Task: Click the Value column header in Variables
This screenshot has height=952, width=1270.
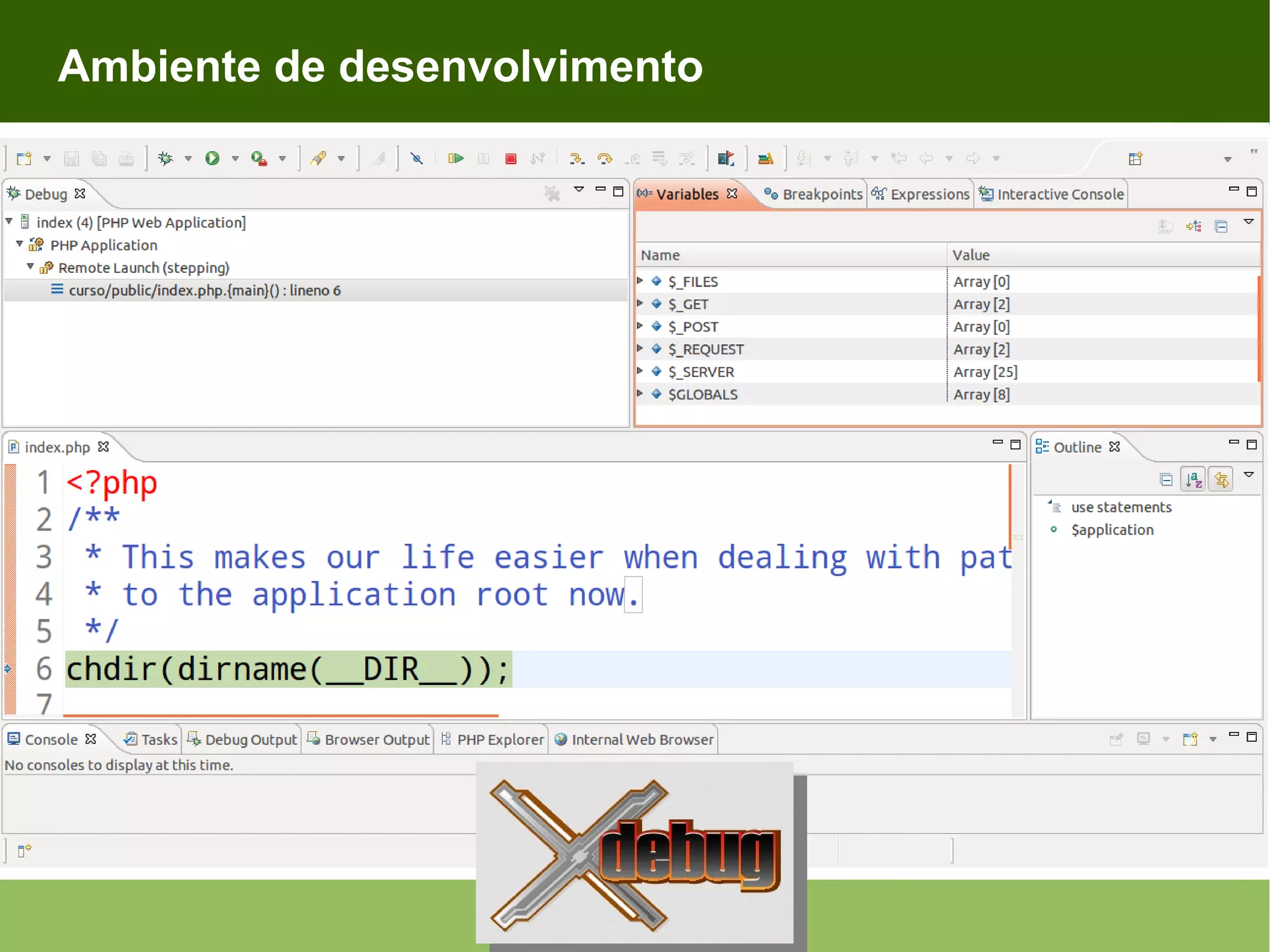Action: [x=1103, y=255]
